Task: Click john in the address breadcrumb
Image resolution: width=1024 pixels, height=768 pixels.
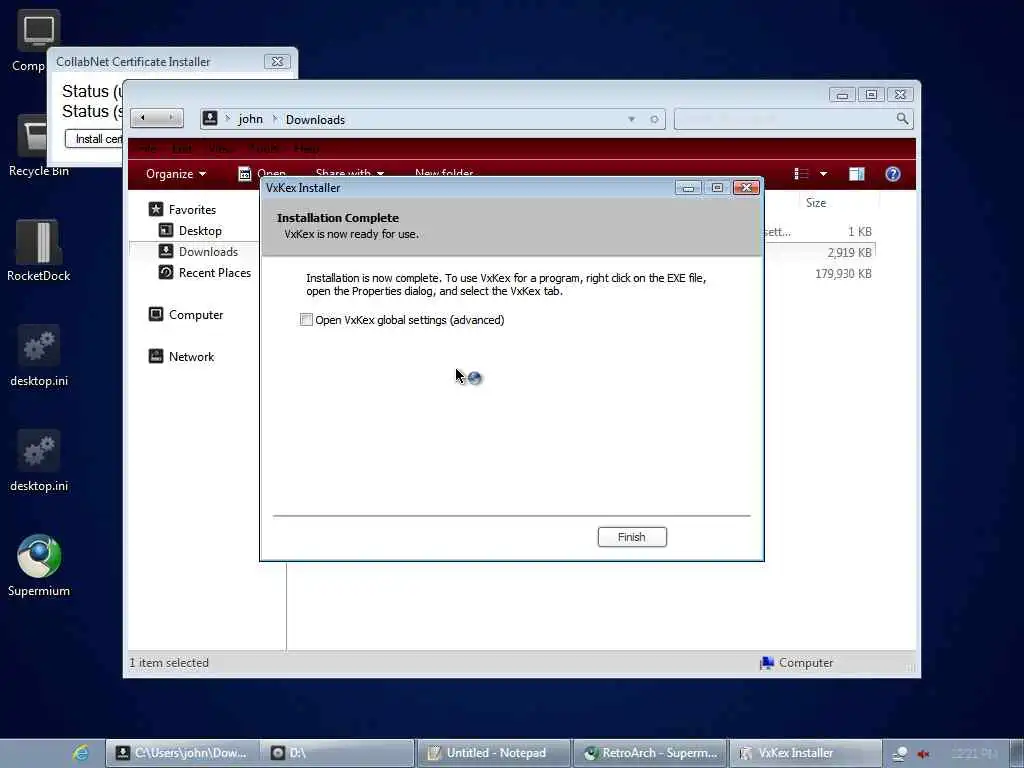Action: [250, 119]
